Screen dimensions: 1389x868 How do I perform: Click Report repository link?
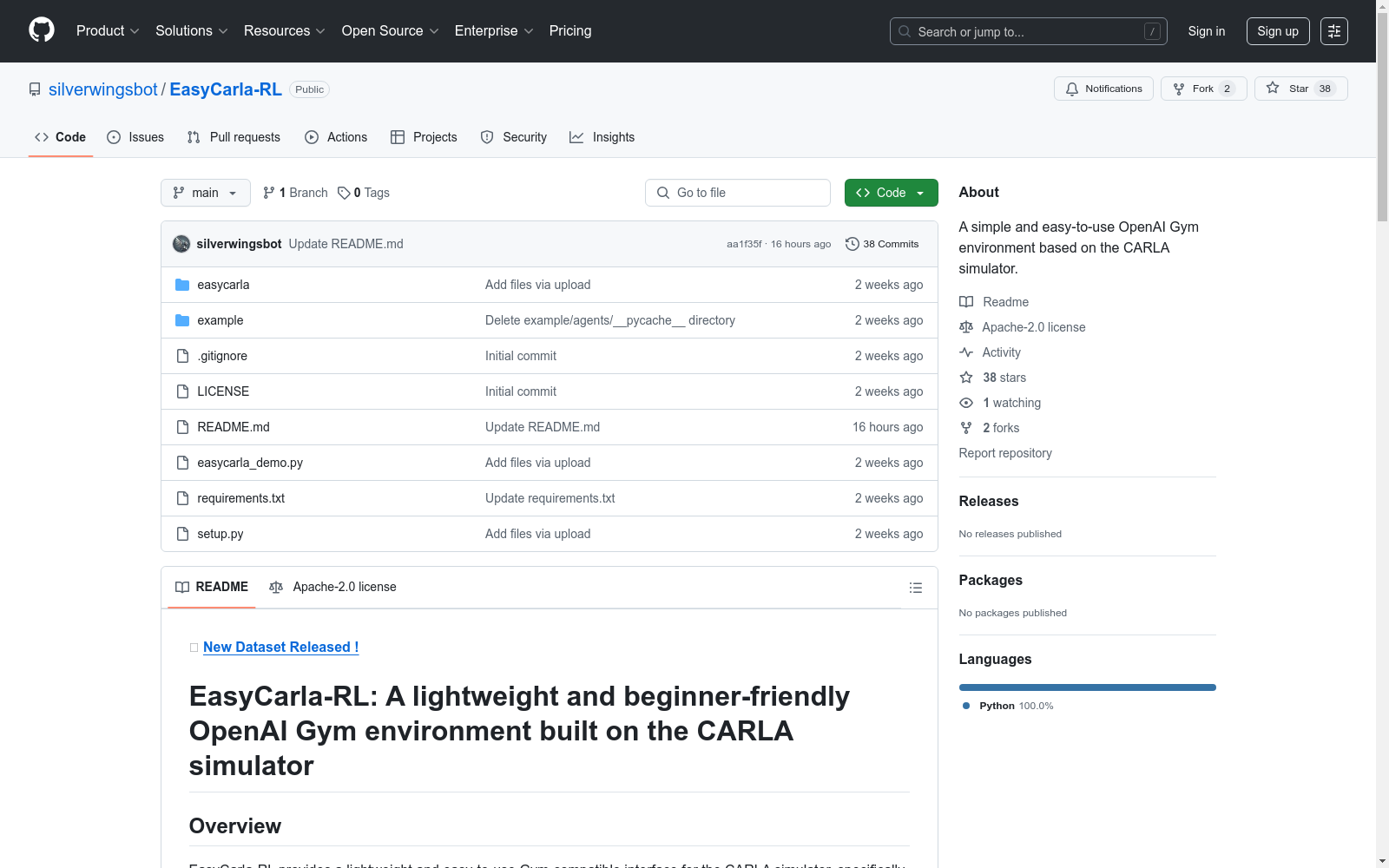(1005, 453)
